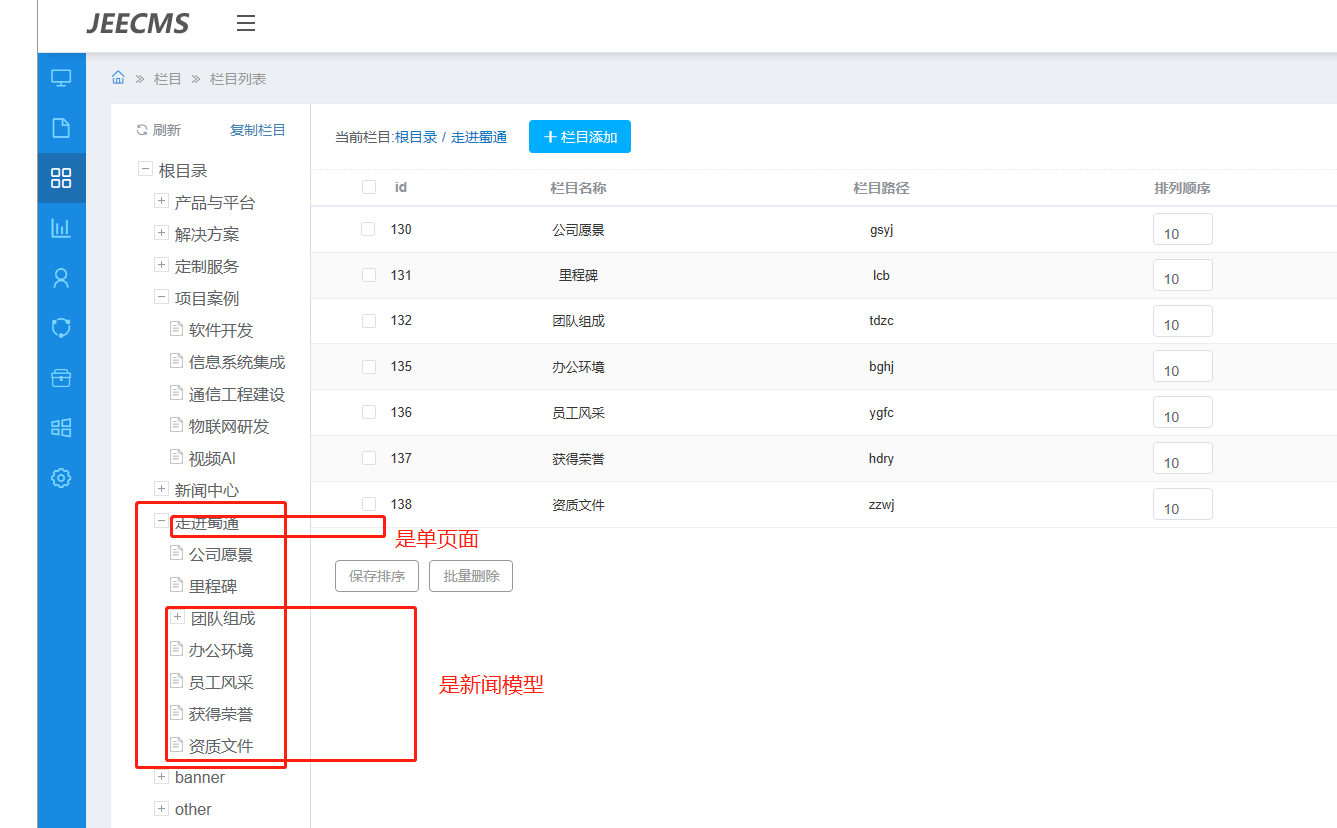Check the box for row id 138
The width and height of the screenshot is (1337, 828).
point(369,504)
